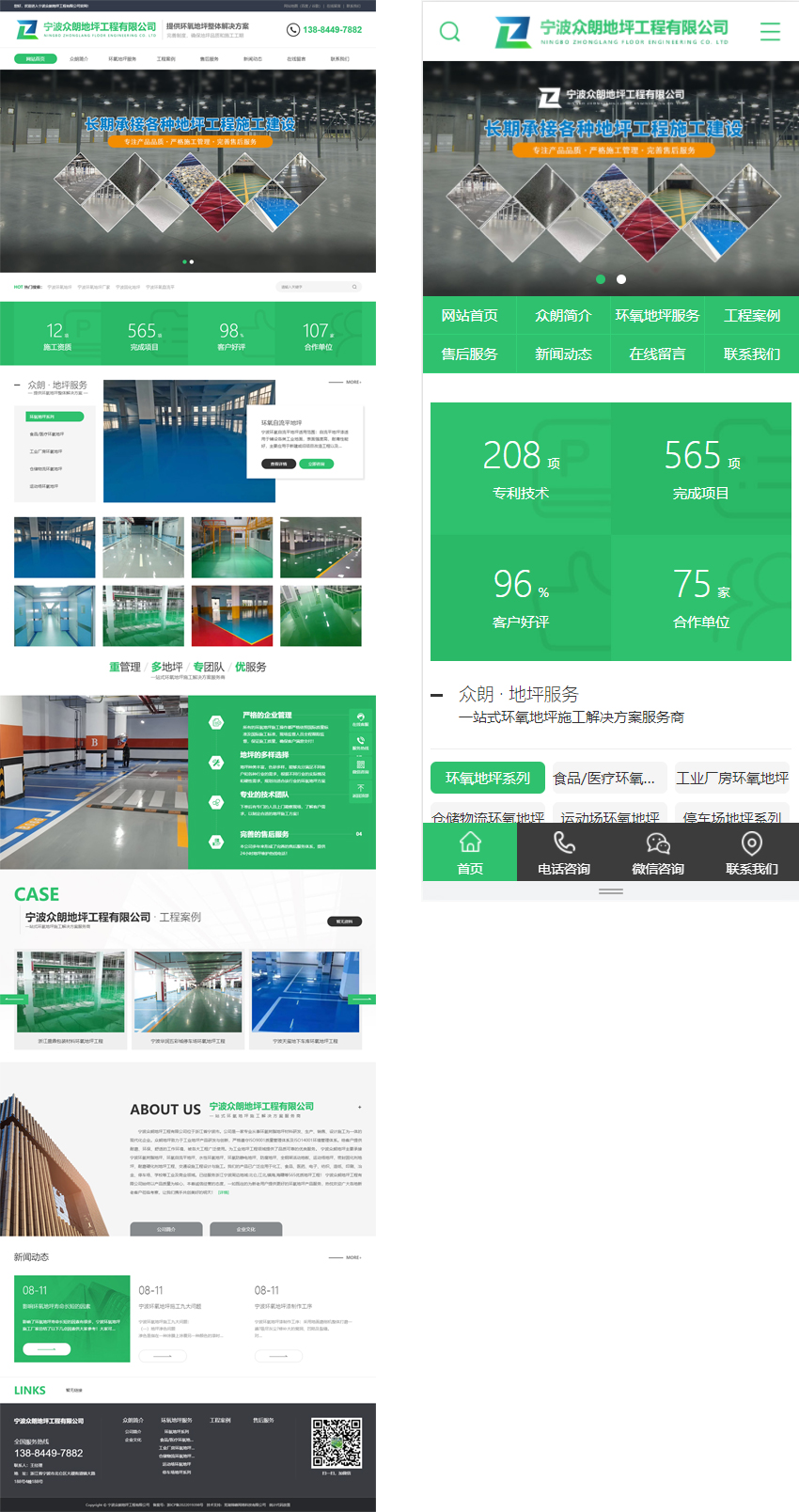Expand MORE link beside 新闻动态 heading
Viewport: 799px width, 1512px height.
(x=346, y=1257)
